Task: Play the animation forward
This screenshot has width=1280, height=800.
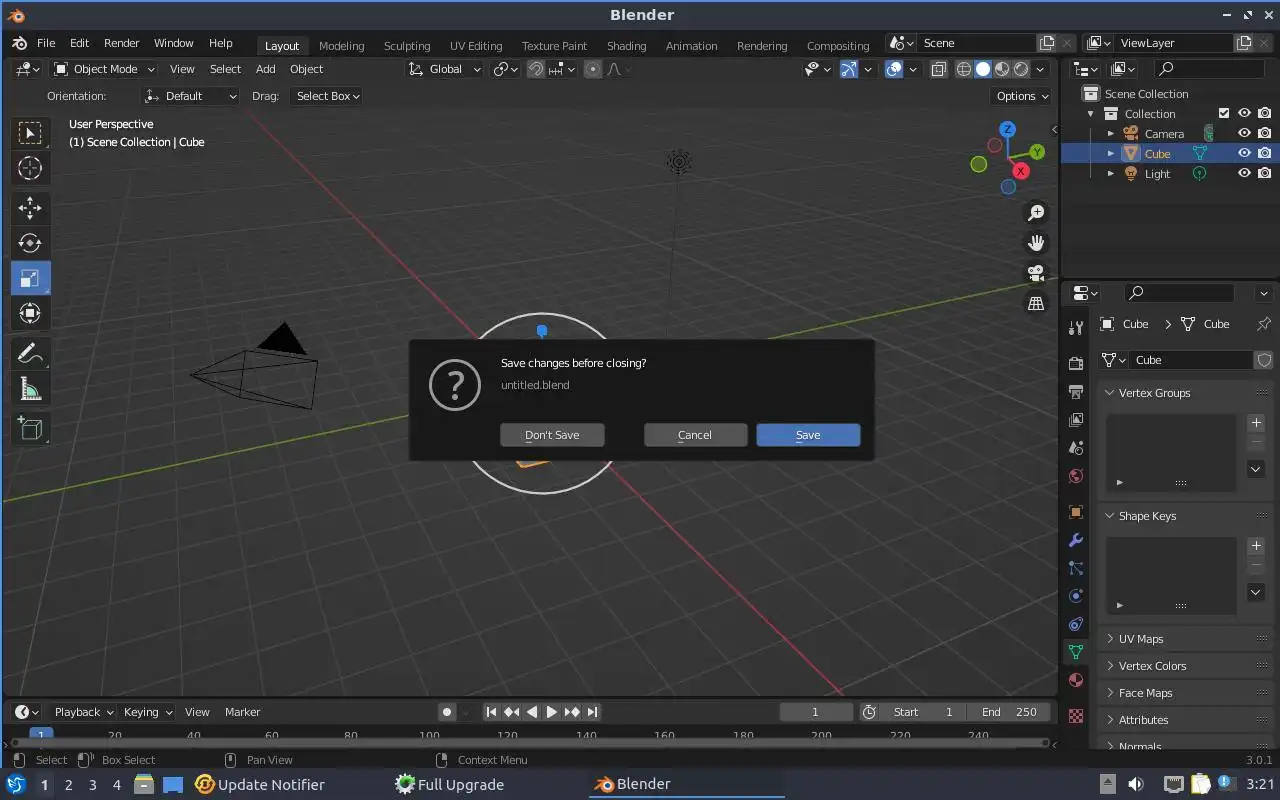Action: click(x=551, y=712)
